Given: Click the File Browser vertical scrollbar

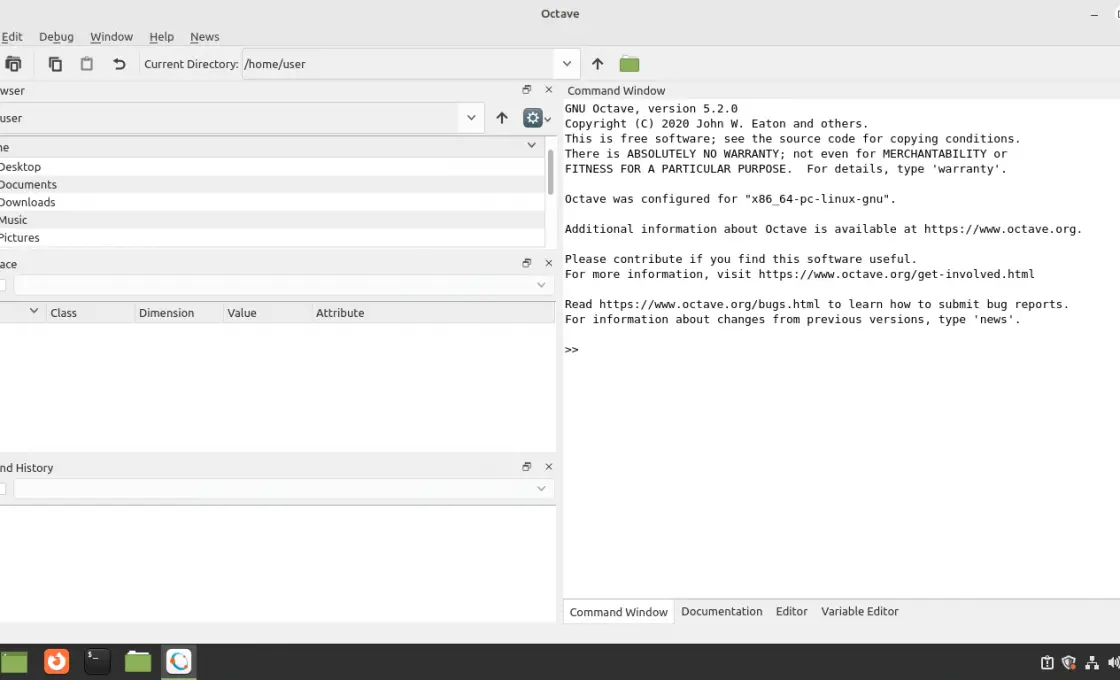Looking at the screenshot, I should [550, 172].
